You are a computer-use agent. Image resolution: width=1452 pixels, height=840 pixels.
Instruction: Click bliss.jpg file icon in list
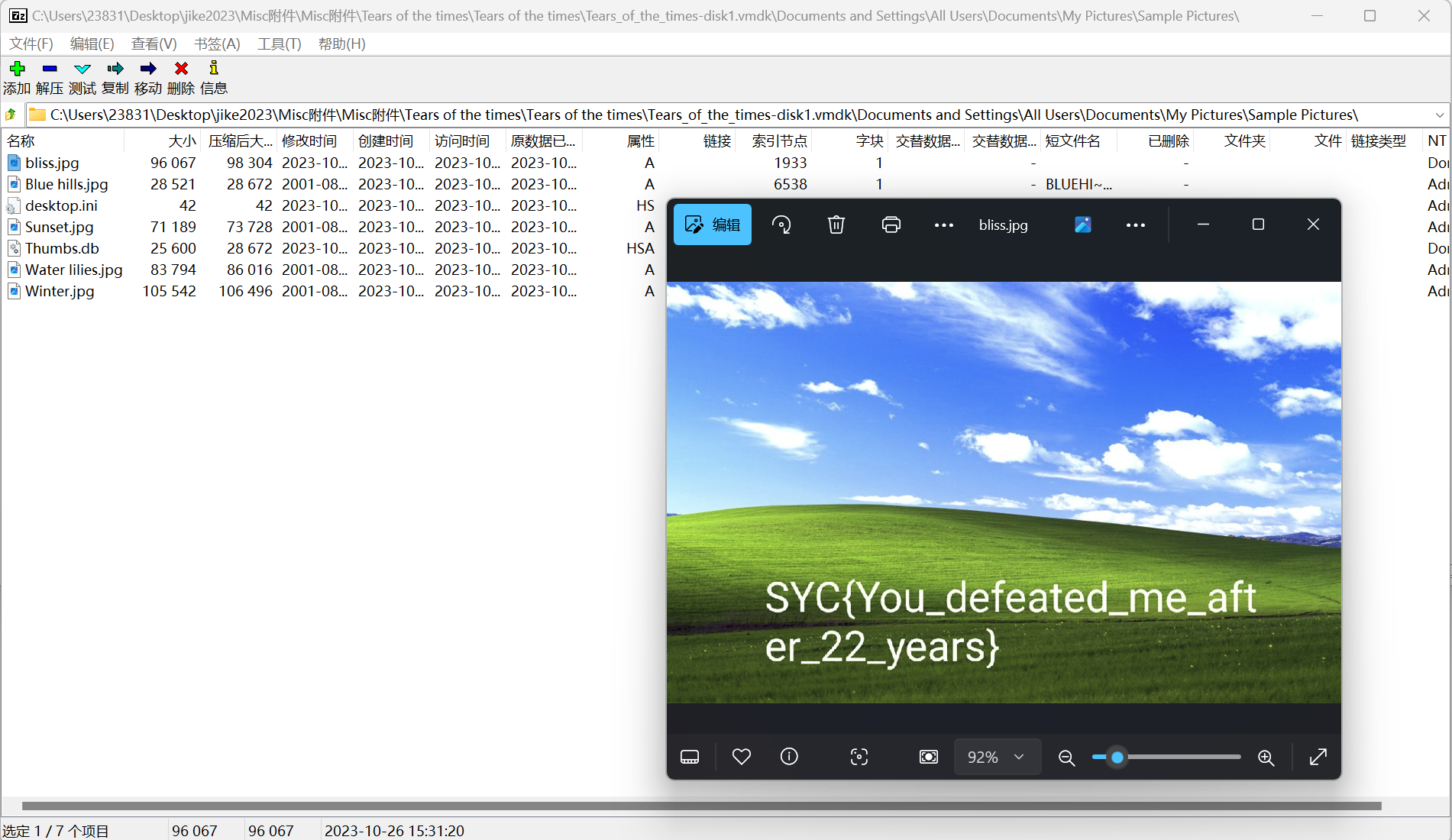[14, 163]
